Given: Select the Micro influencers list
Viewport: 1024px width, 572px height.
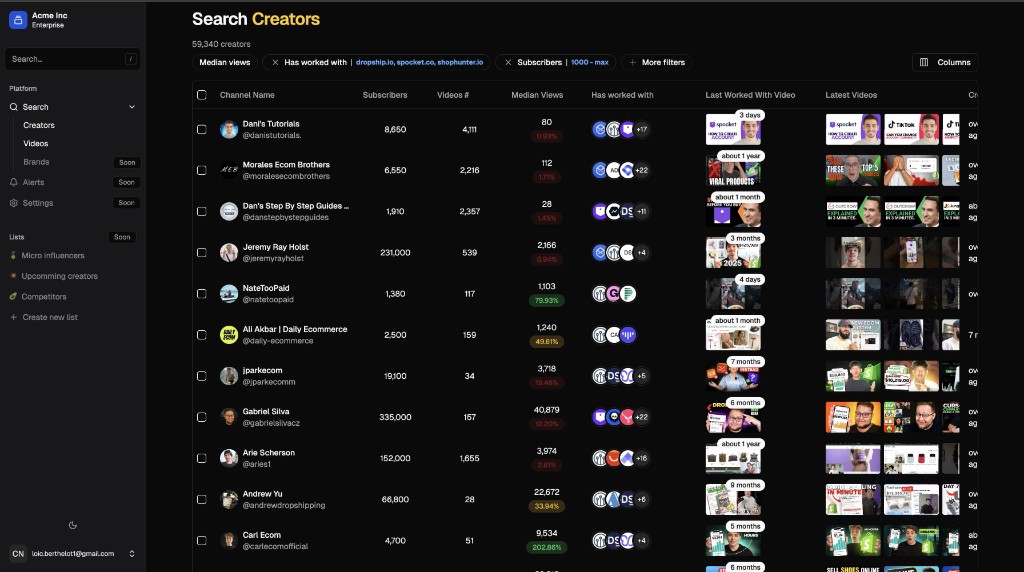Looking at the screenshot, I should 52,255.
